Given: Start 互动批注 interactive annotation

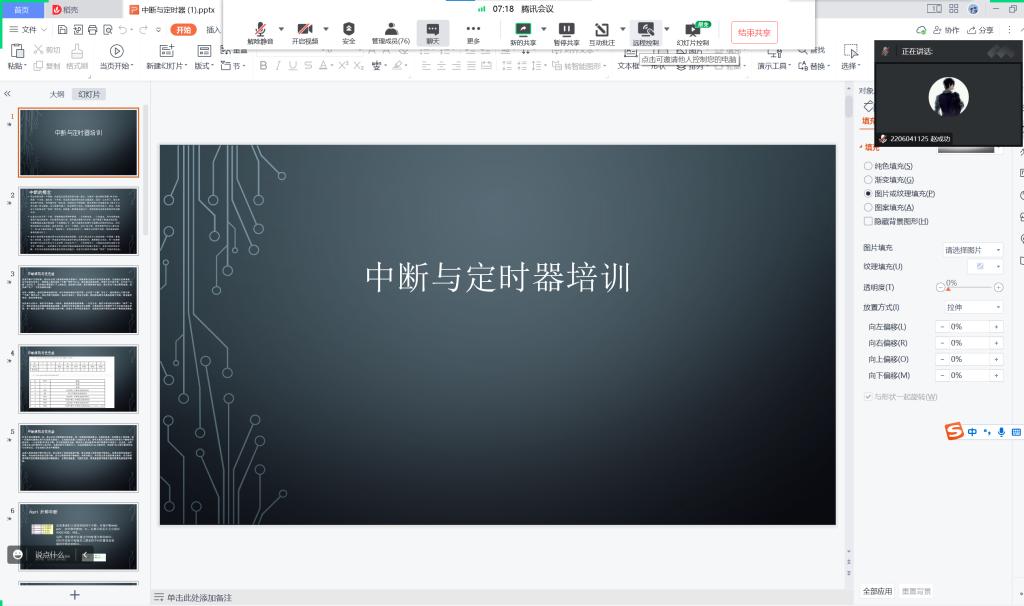Looking at the screenshot, I should click(x=601, y=31).
